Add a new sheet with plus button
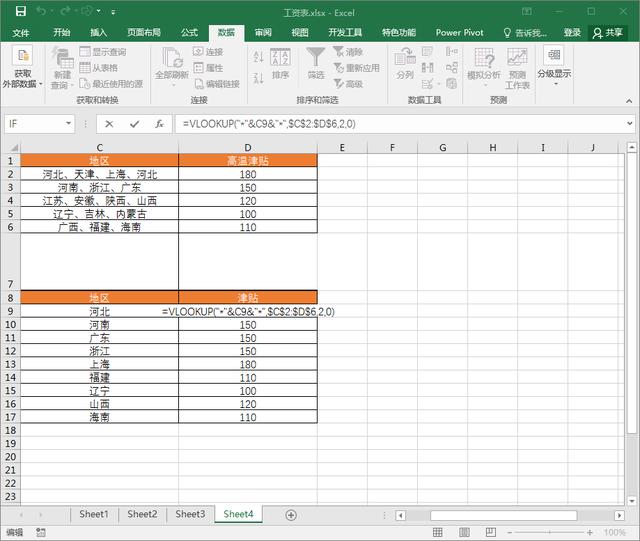Viewport: 640px width, 541px height. 291,515
